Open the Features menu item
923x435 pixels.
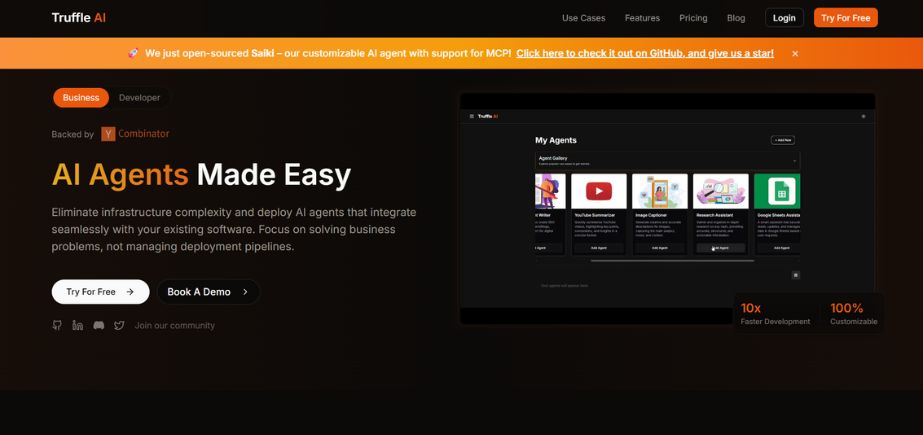click(642, 18)
